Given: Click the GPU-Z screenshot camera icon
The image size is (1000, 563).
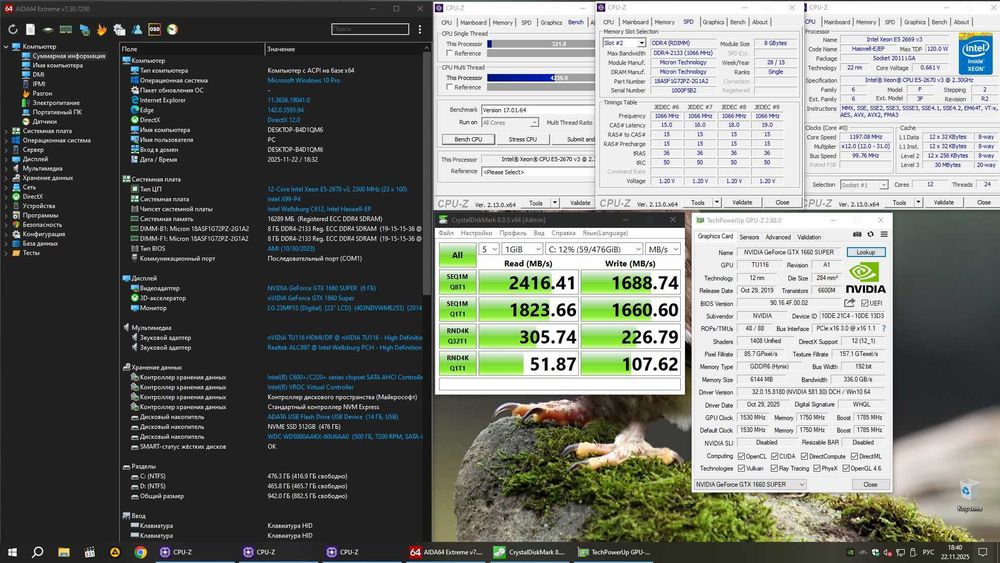Looking at the screenshot, I should 857,235.
